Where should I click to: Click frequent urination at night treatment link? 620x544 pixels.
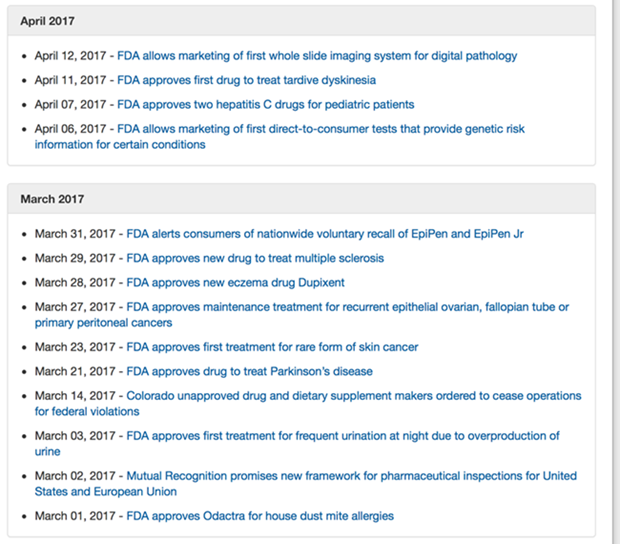click(x=342, y=436)
